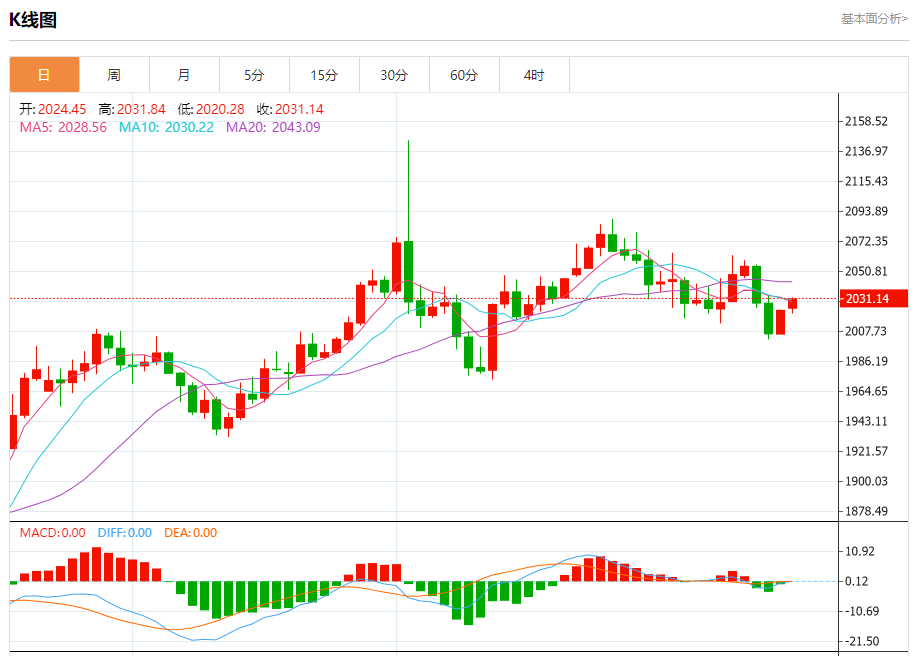Click the 1878.49 price axis label

click(866, 511)
